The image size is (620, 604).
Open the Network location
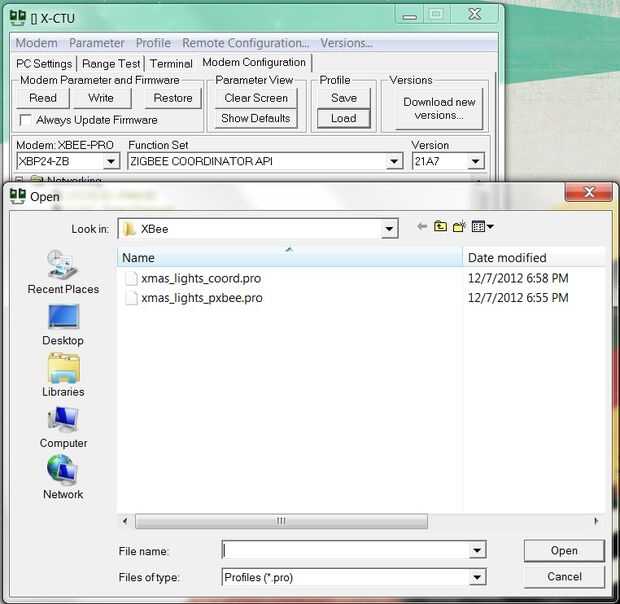coord(63,478)
